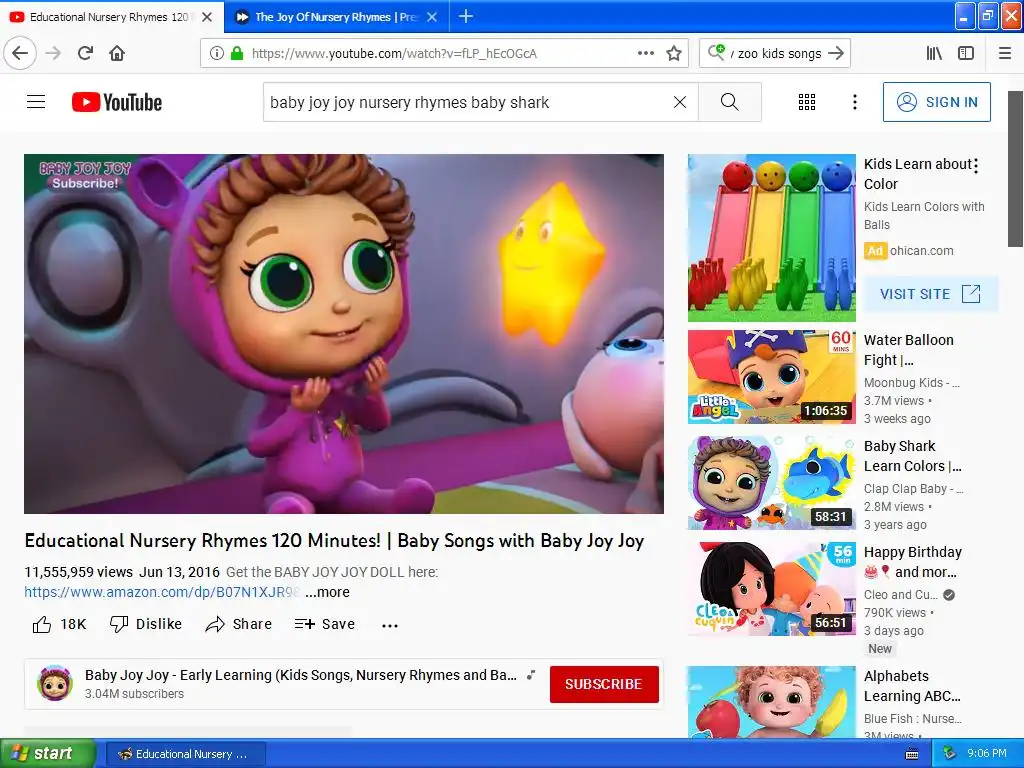This screenshot has width=1024, height=768.
Task: Click VISIT SITE on the ad
Action: click(x=931, y=294)
